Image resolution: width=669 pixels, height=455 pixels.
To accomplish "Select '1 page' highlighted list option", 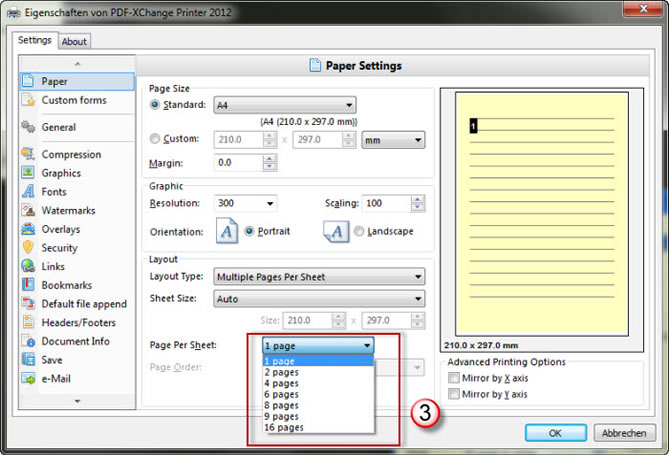I will (318, 361).
